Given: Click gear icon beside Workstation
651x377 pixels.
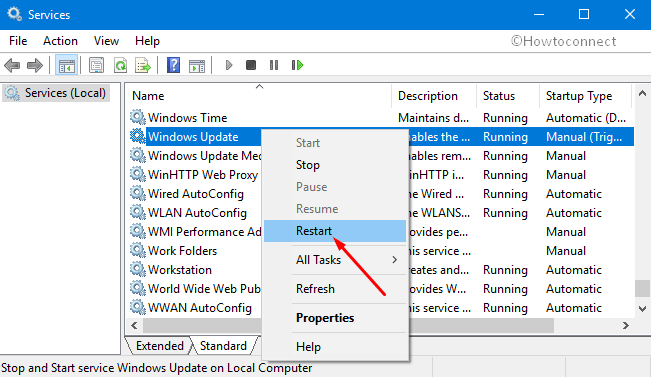Looking at the screenshot, I should coord(137,269).
